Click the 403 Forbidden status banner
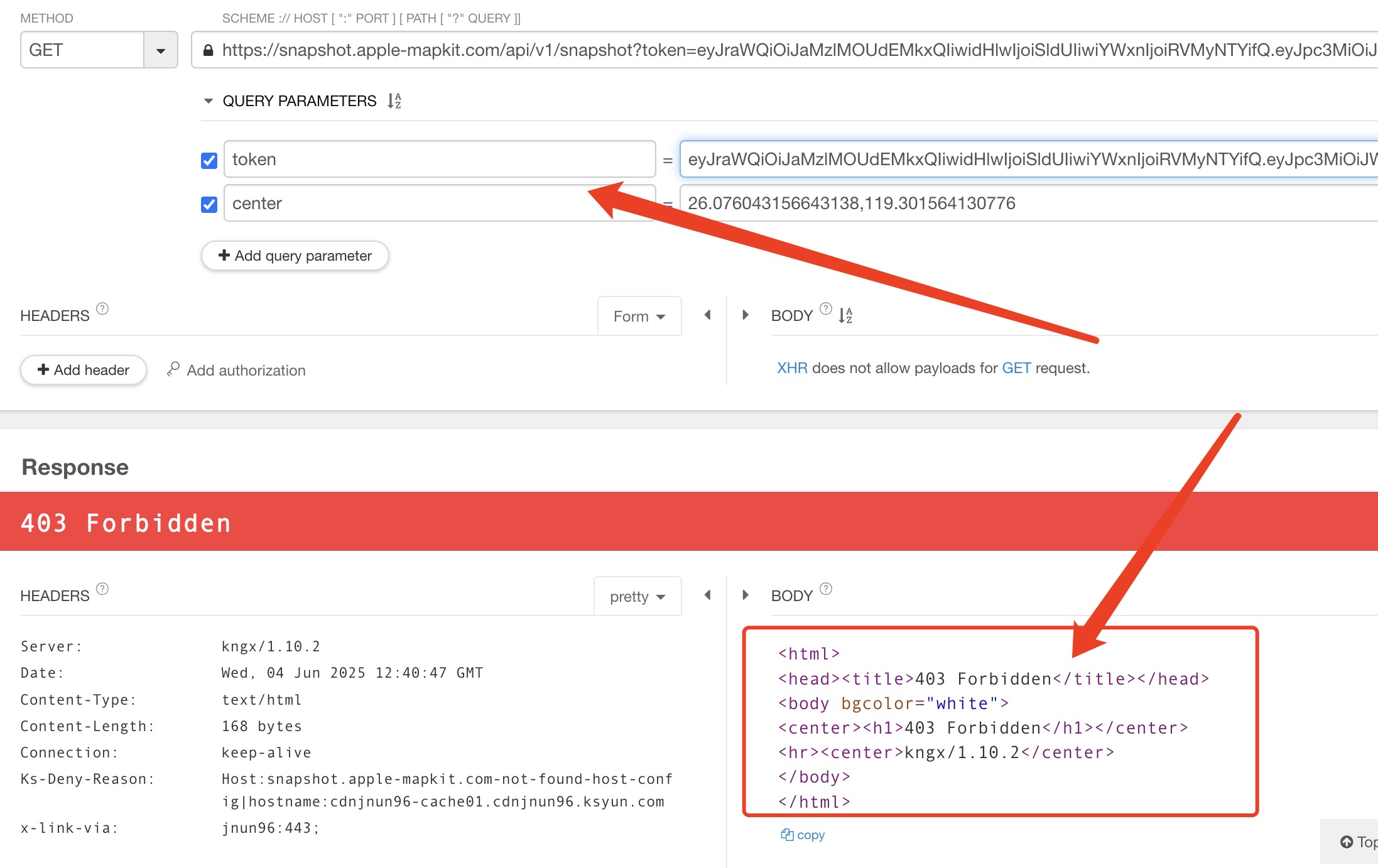1378x868 pixels. point(689,522)
